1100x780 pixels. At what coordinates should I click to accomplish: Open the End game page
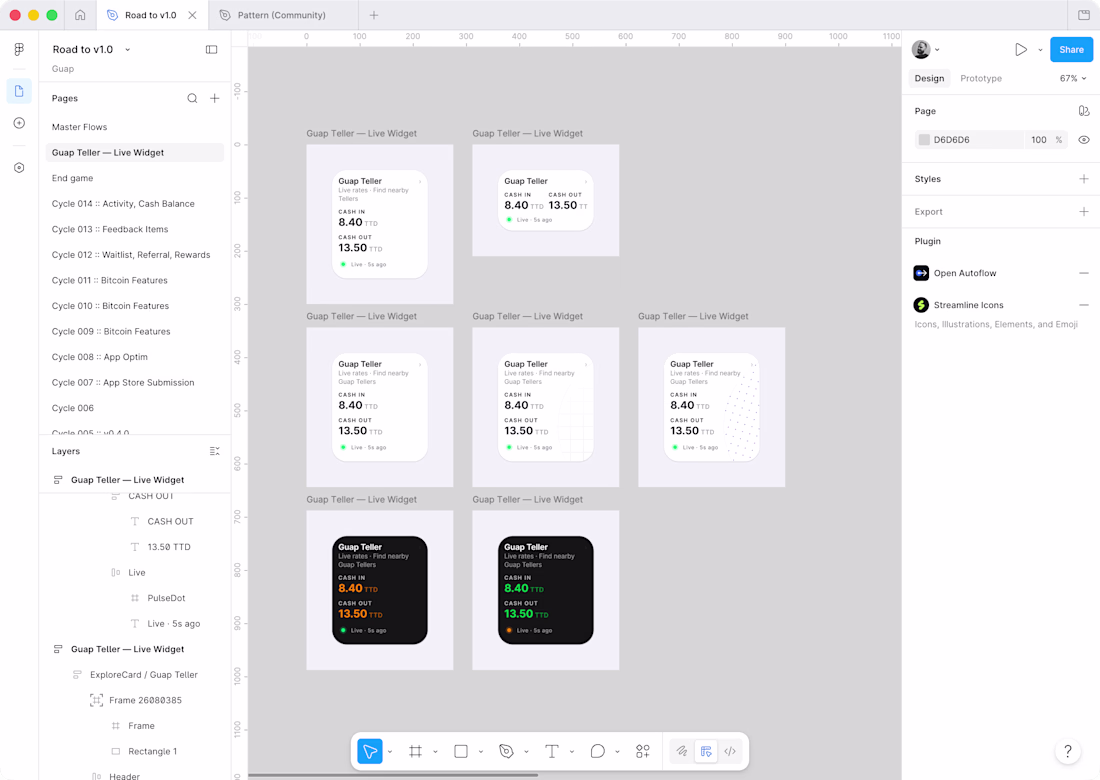tap(72, 178)
